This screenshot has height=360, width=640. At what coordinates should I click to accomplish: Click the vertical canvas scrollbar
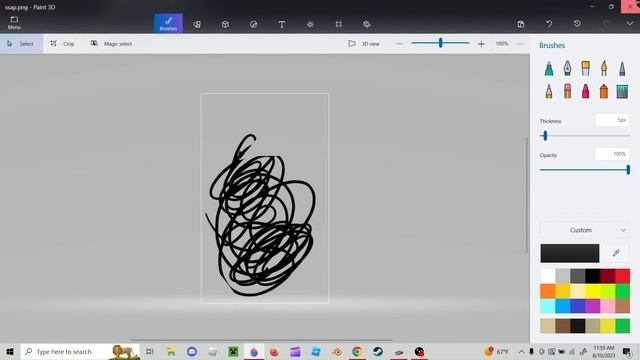click(527, 195)
